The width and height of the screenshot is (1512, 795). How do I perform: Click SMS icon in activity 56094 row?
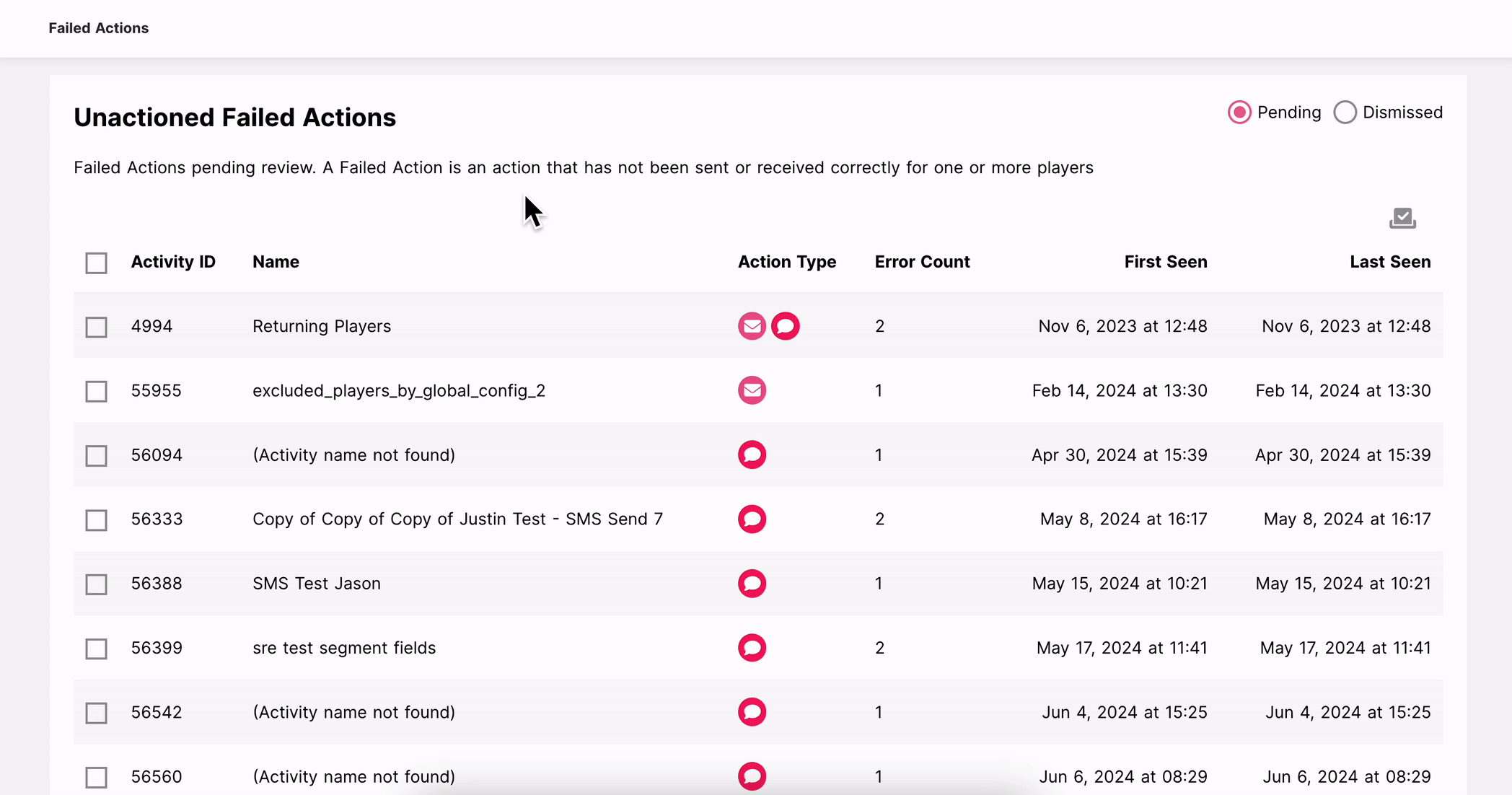752,455
